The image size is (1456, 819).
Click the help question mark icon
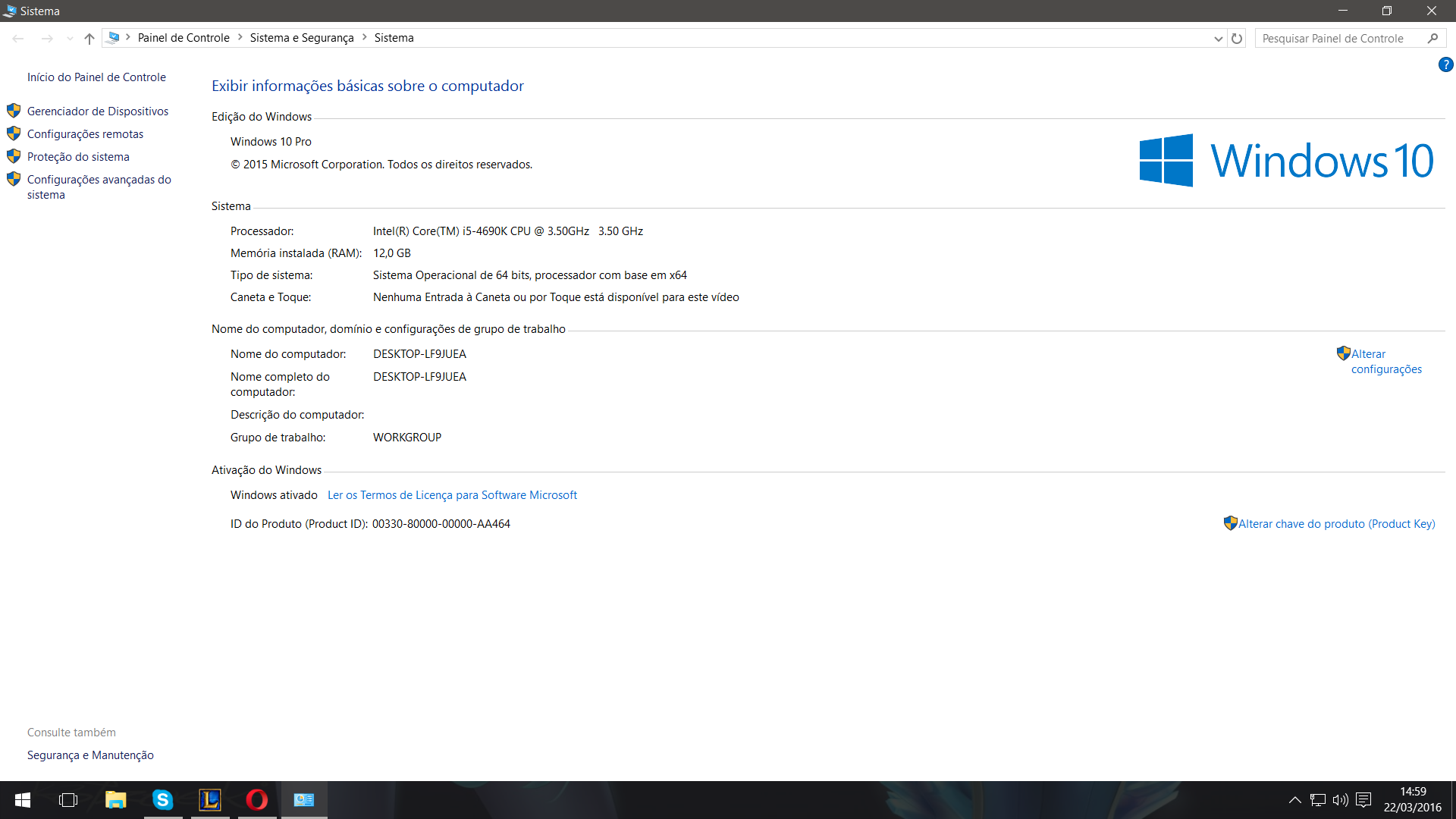1445,65
